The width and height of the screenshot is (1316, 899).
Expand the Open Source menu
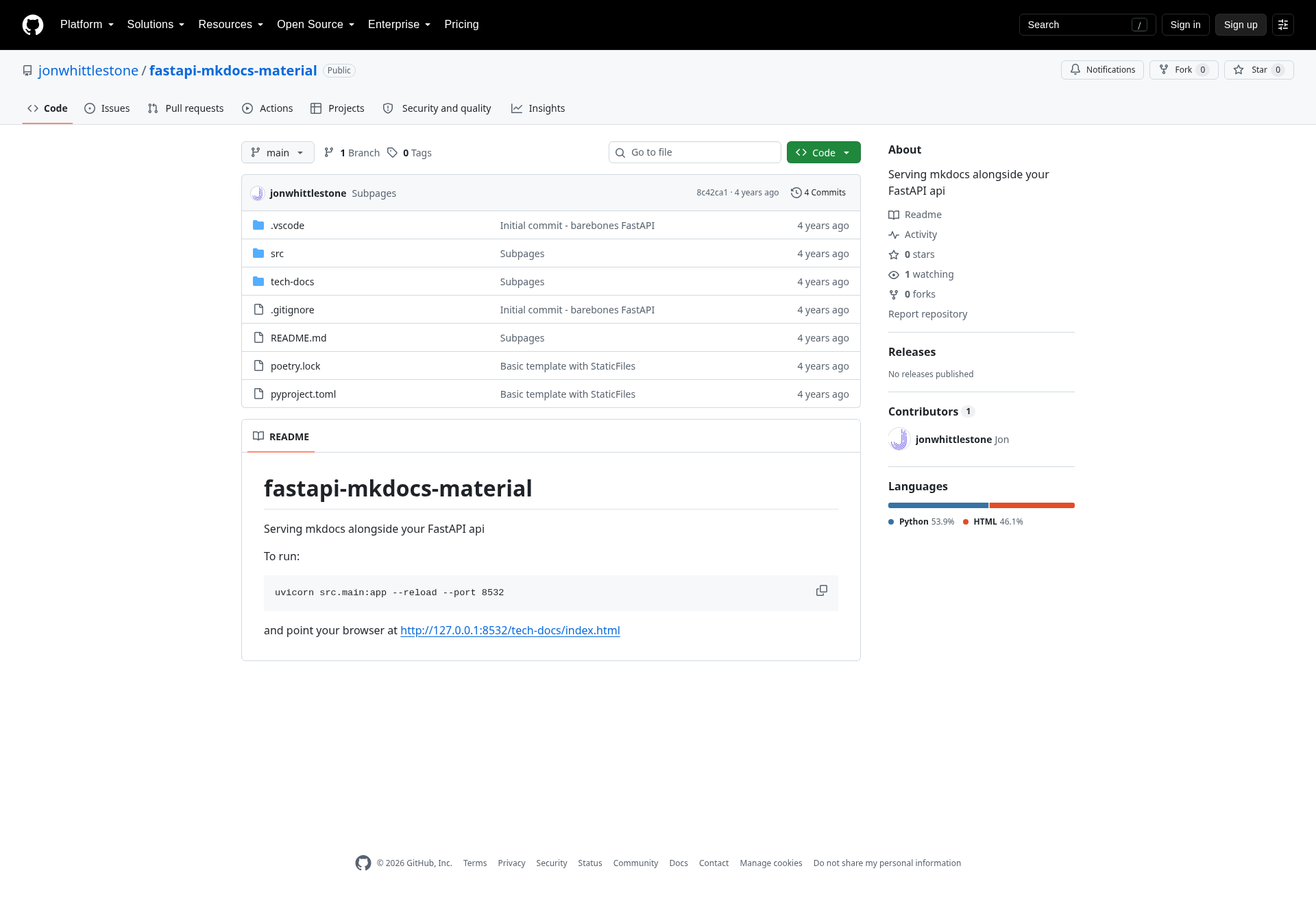(x=315, y=25)
